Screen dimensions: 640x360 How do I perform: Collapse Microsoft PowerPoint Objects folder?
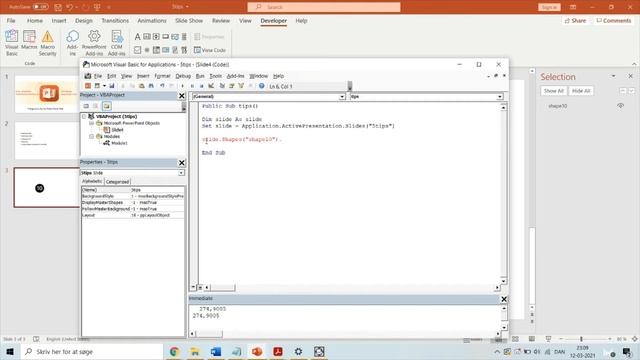(x=91, y=123)
